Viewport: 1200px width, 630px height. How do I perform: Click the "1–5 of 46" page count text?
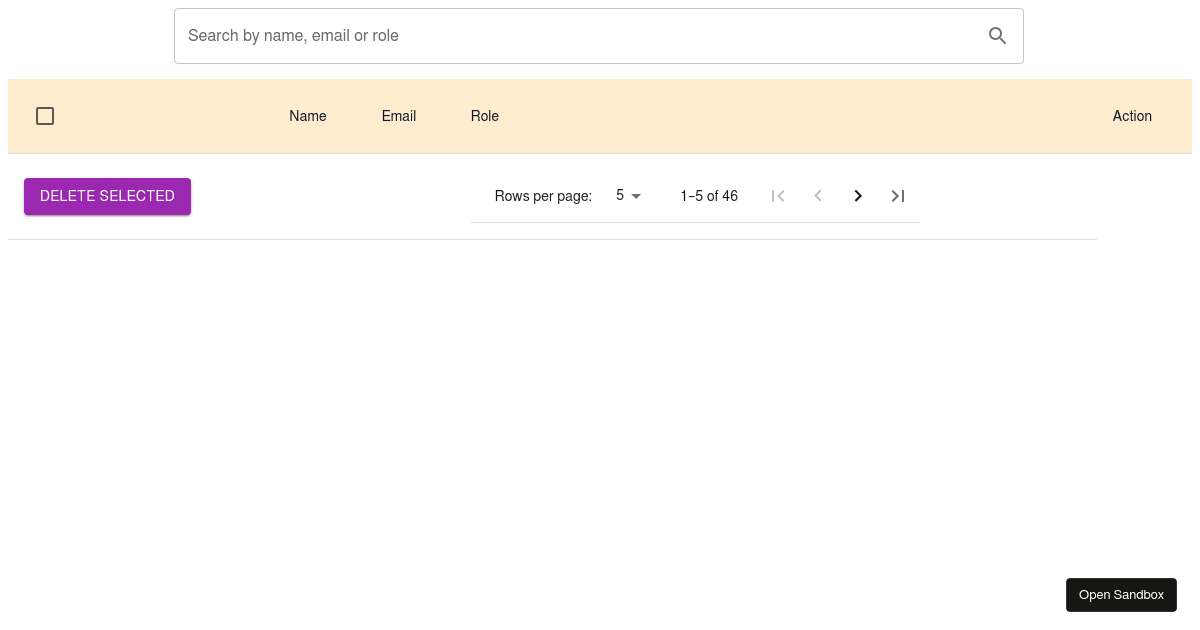[709, 196]
